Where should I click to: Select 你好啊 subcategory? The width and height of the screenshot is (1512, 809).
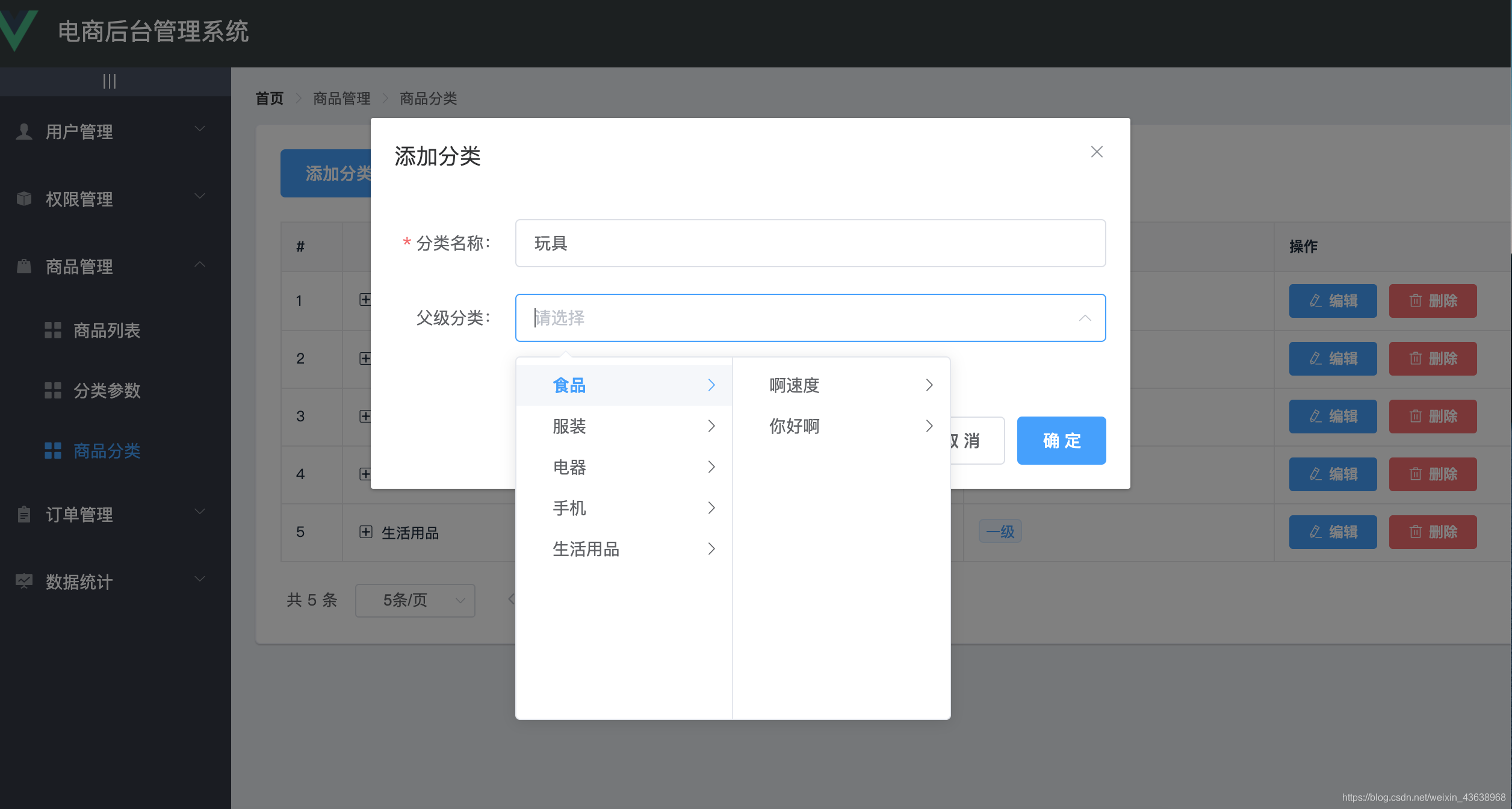[841, 426]
